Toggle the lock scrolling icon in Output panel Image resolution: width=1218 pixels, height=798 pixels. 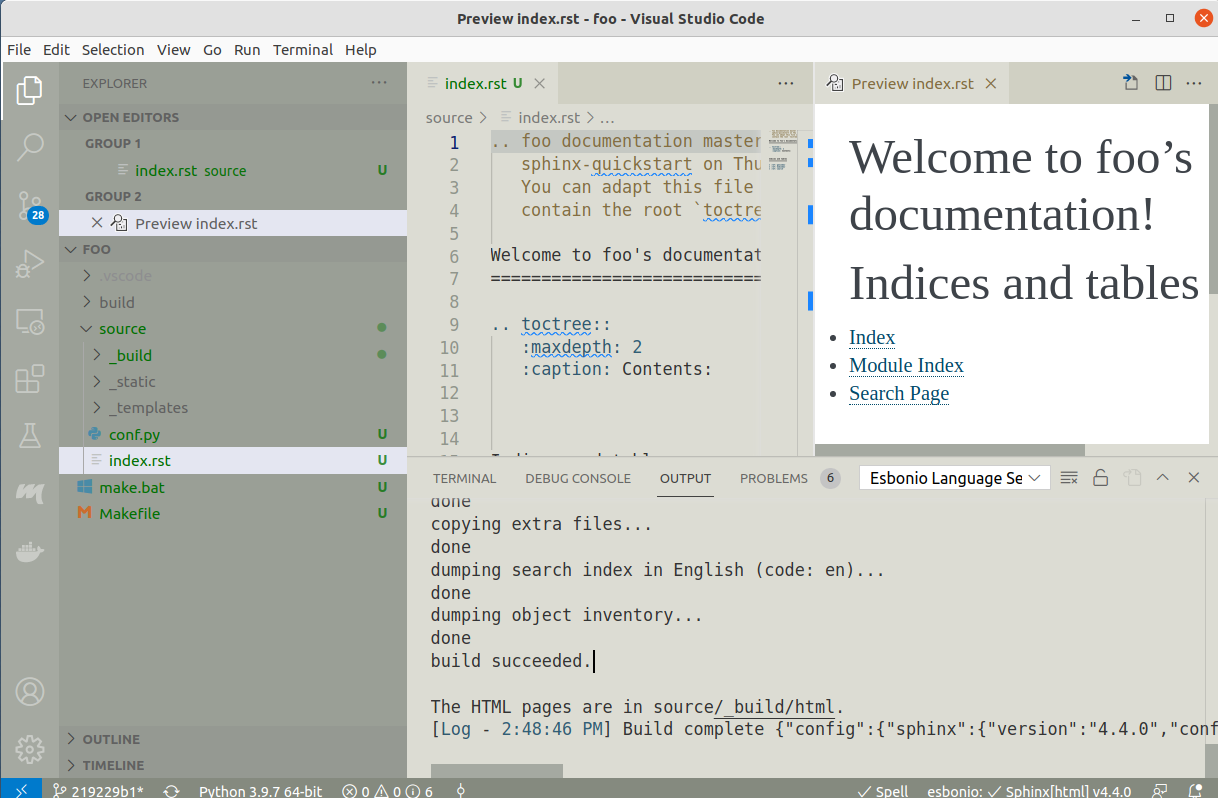click(x=1100, y=478)
